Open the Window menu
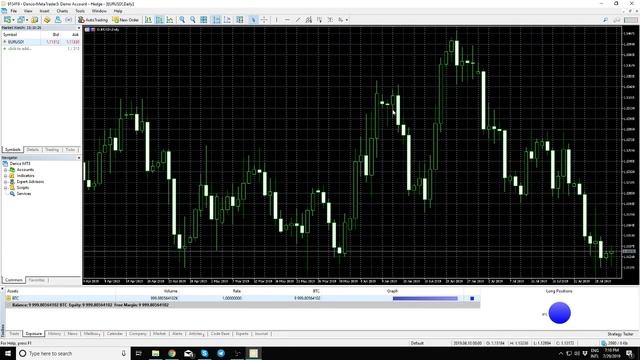This screenshot has height=360, width=640. click(99, 11)
